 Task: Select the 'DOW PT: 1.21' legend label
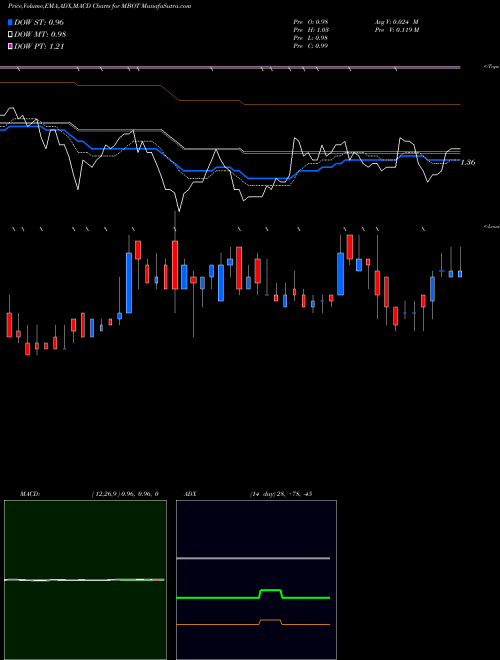[39, 47]
